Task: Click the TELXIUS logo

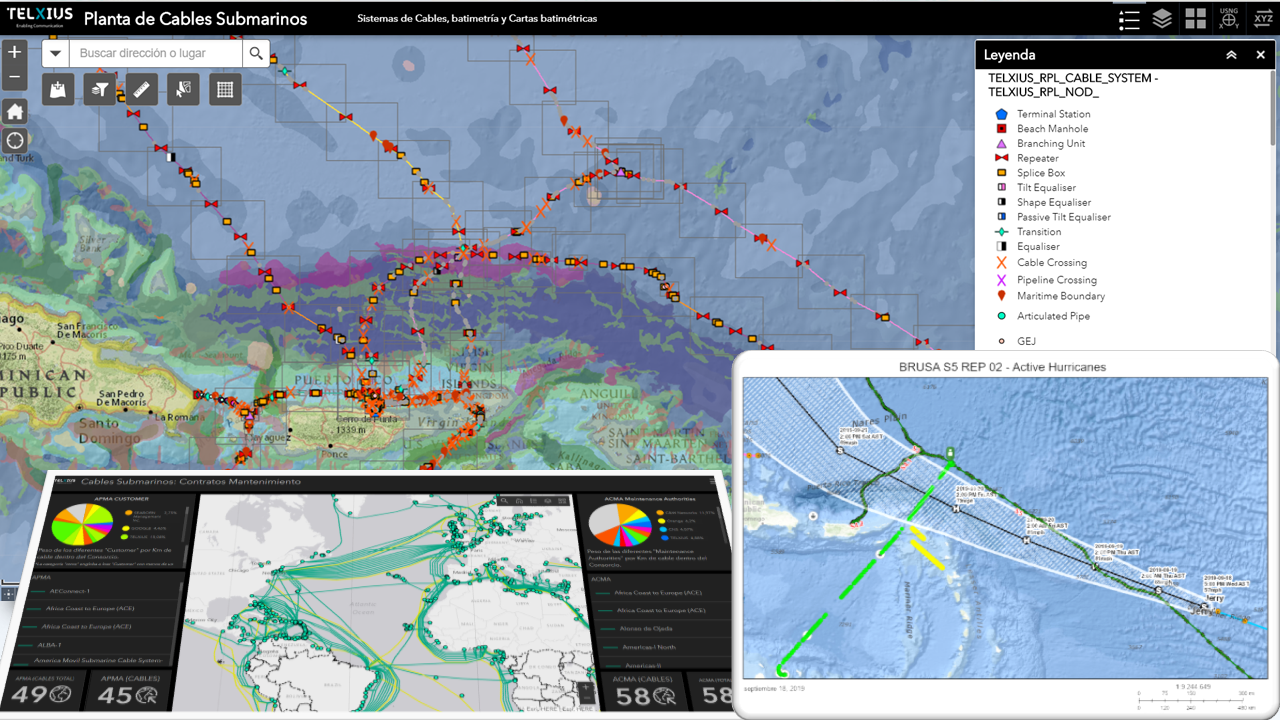Action: 39,19
